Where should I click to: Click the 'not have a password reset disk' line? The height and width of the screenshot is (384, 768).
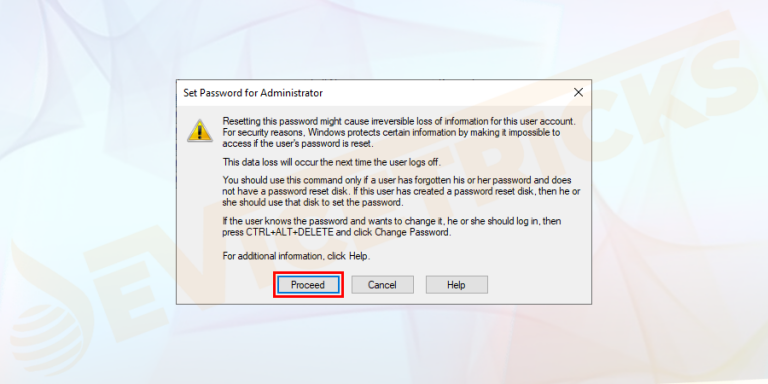pos(402,191)
